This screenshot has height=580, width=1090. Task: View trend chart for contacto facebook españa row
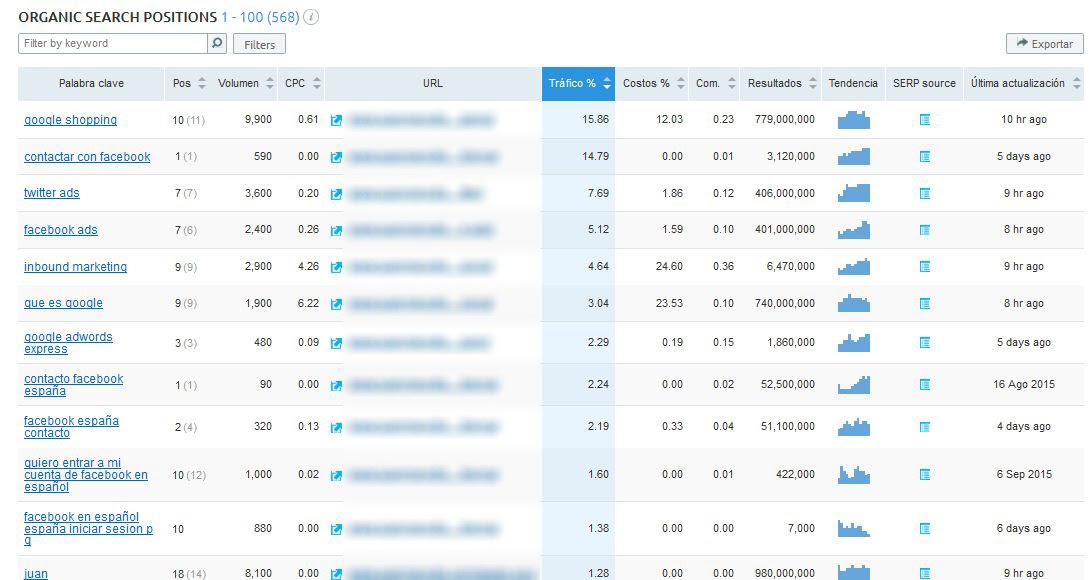pos(854,385)
